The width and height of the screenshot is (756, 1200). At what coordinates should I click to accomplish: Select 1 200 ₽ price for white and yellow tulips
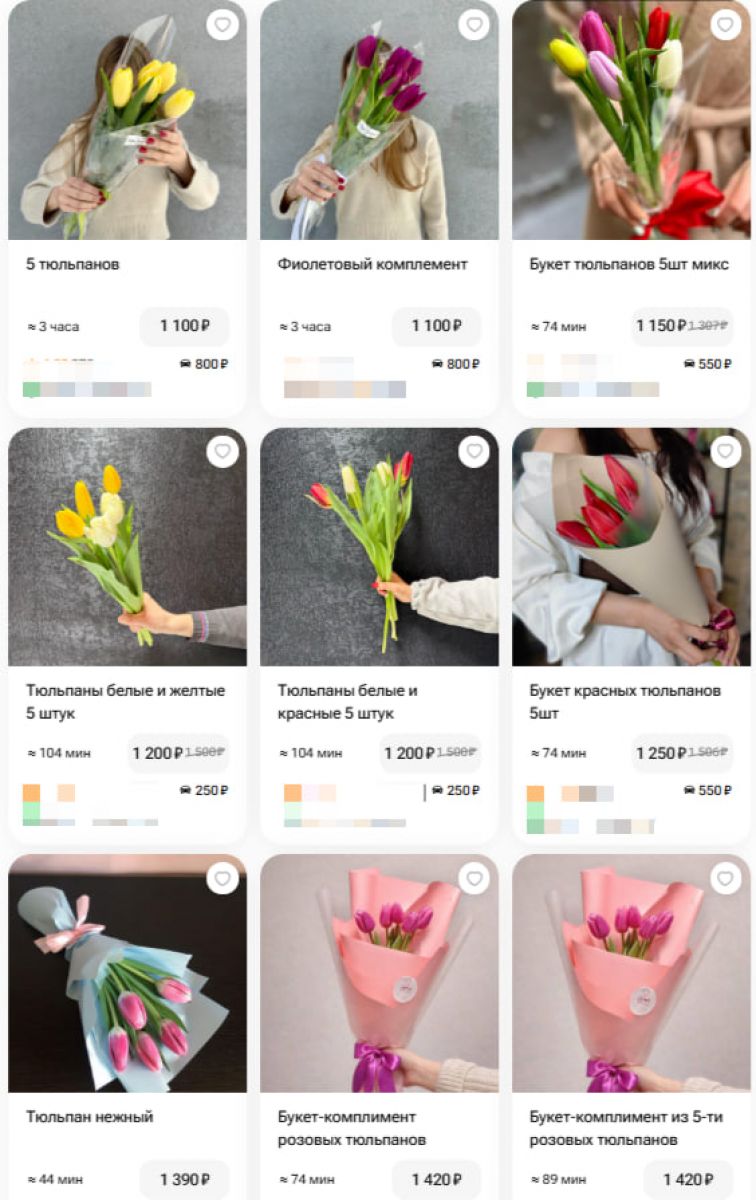178,753
